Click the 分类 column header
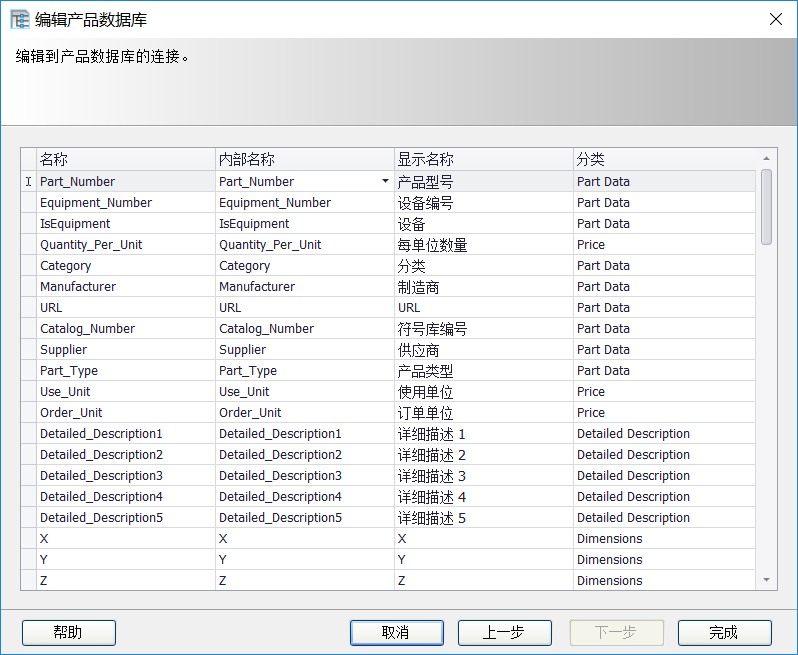This screenshot has height=655, width=798. point(664,159)
